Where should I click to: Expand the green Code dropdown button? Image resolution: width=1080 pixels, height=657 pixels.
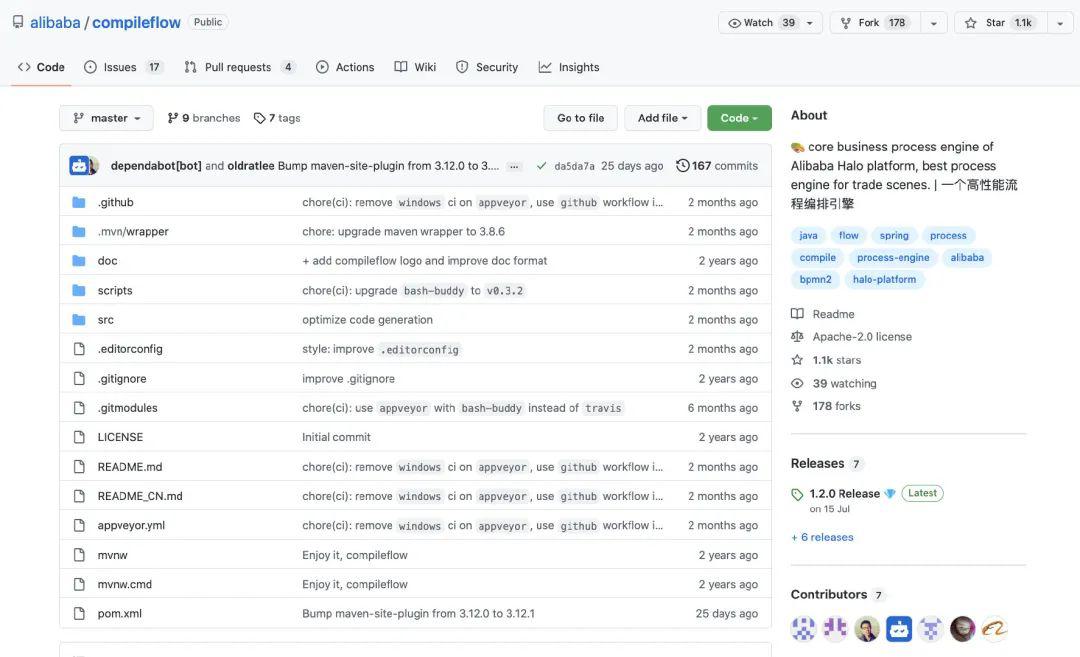(x=739, y=118)
